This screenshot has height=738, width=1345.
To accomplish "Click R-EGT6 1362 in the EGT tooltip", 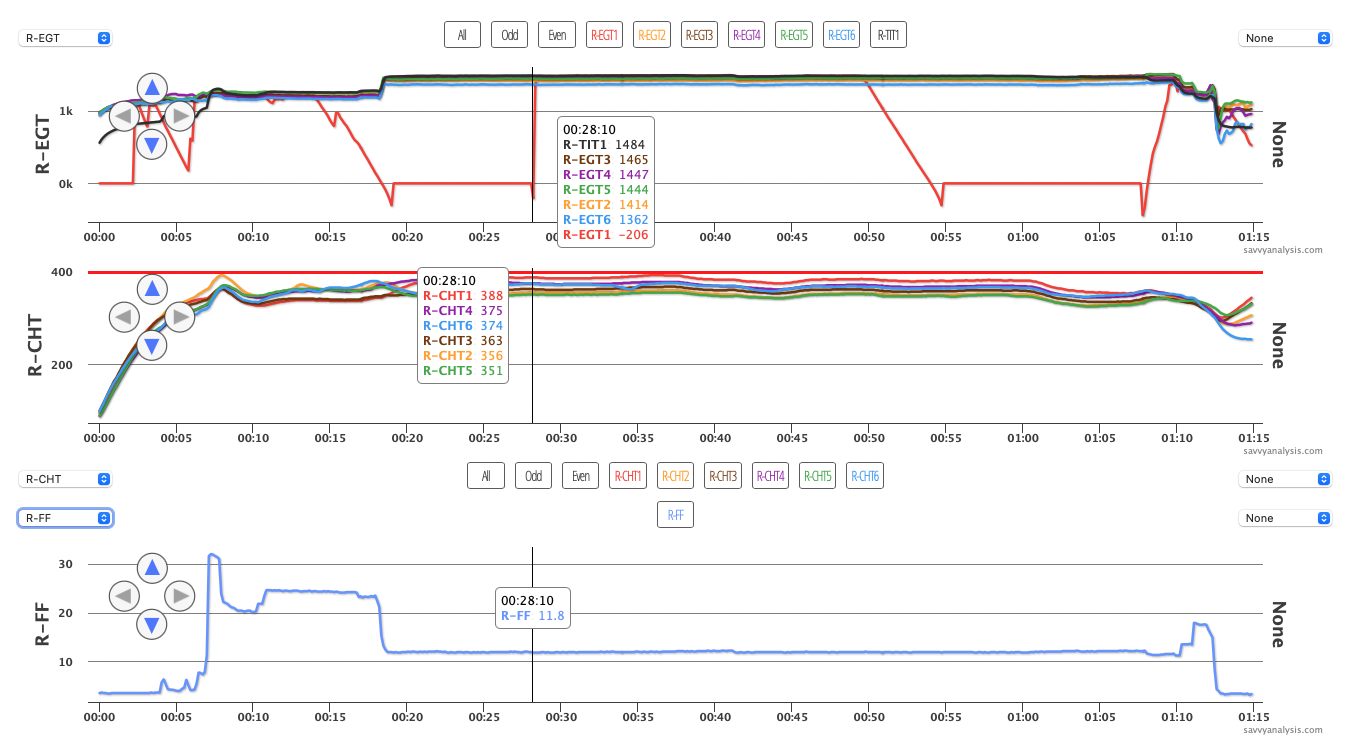I will [x=606, y=220].
